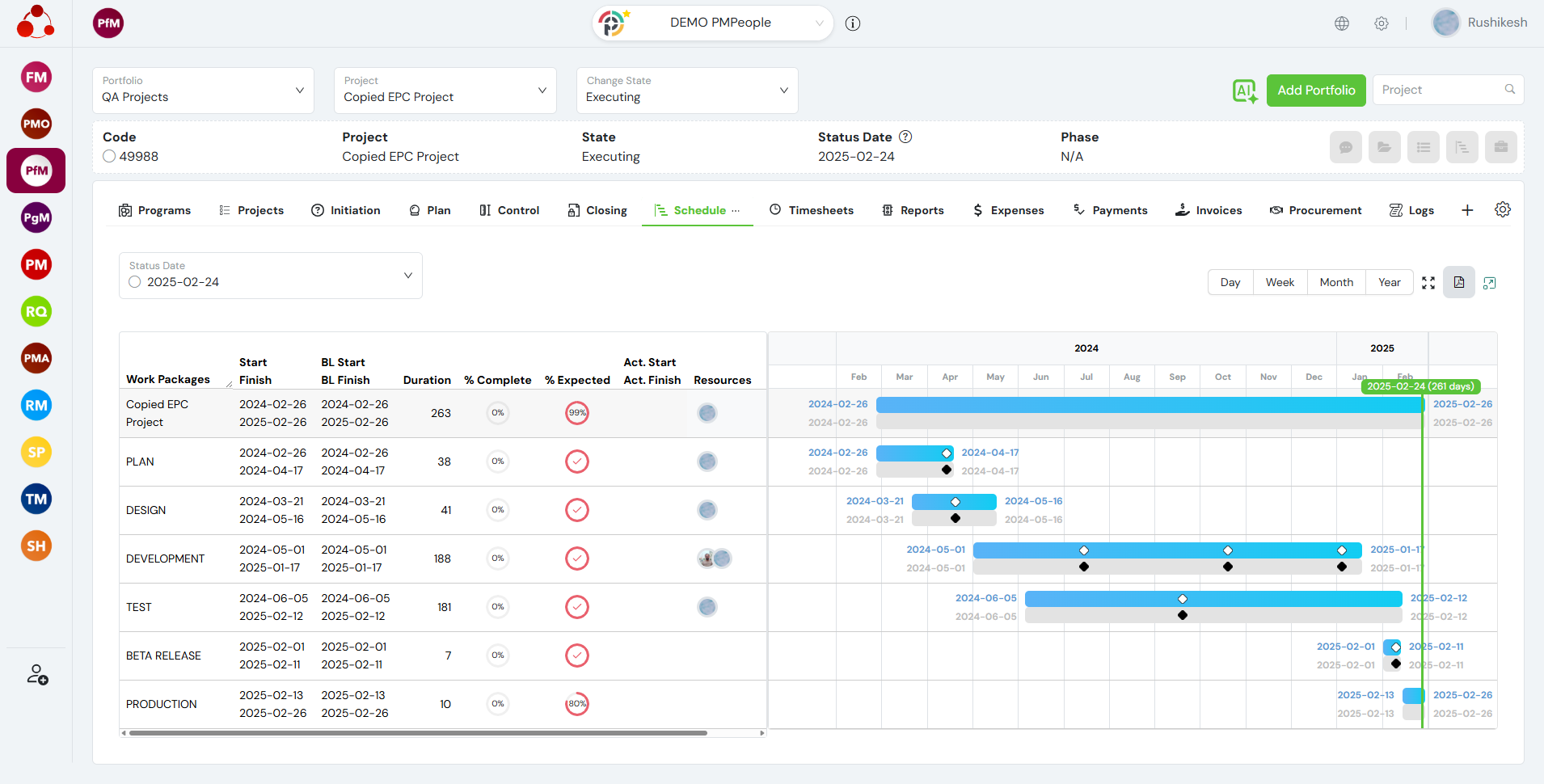Enter fullscreen Gantt view
The height and width of the screenshot is (784, 1544).
[x=1428, y=283]
